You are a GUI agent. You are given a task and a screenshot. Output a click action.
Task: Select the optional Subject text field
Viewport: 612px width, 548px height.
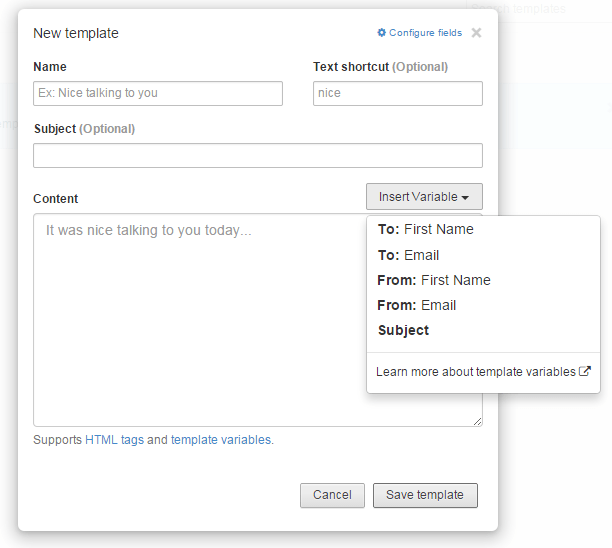257,156
